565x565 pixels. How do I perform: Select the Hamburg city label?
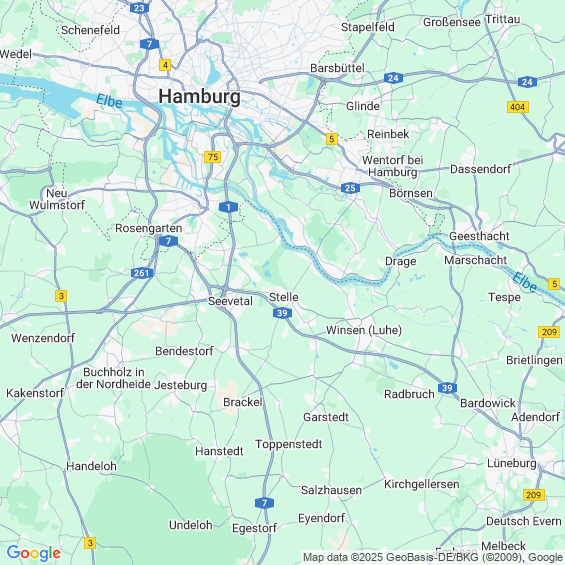tap(200, 97)
